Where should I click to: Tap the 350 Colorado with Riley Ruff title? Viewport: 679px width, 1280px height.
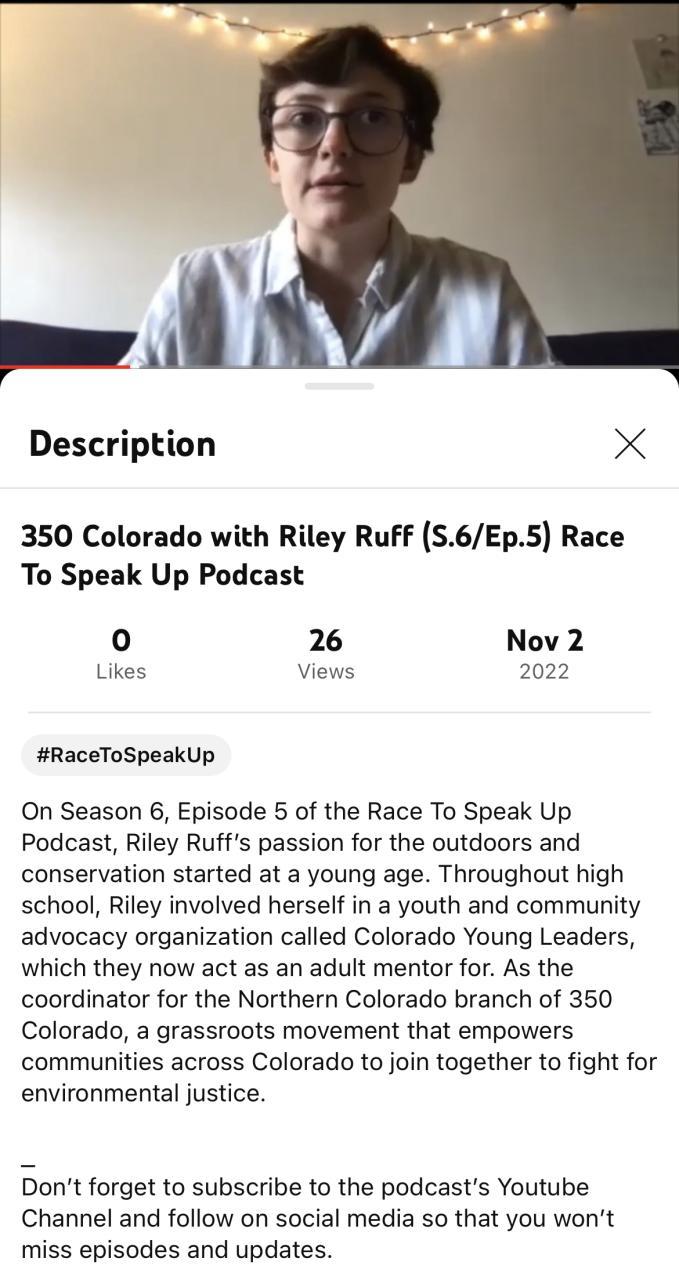(322, 555)
